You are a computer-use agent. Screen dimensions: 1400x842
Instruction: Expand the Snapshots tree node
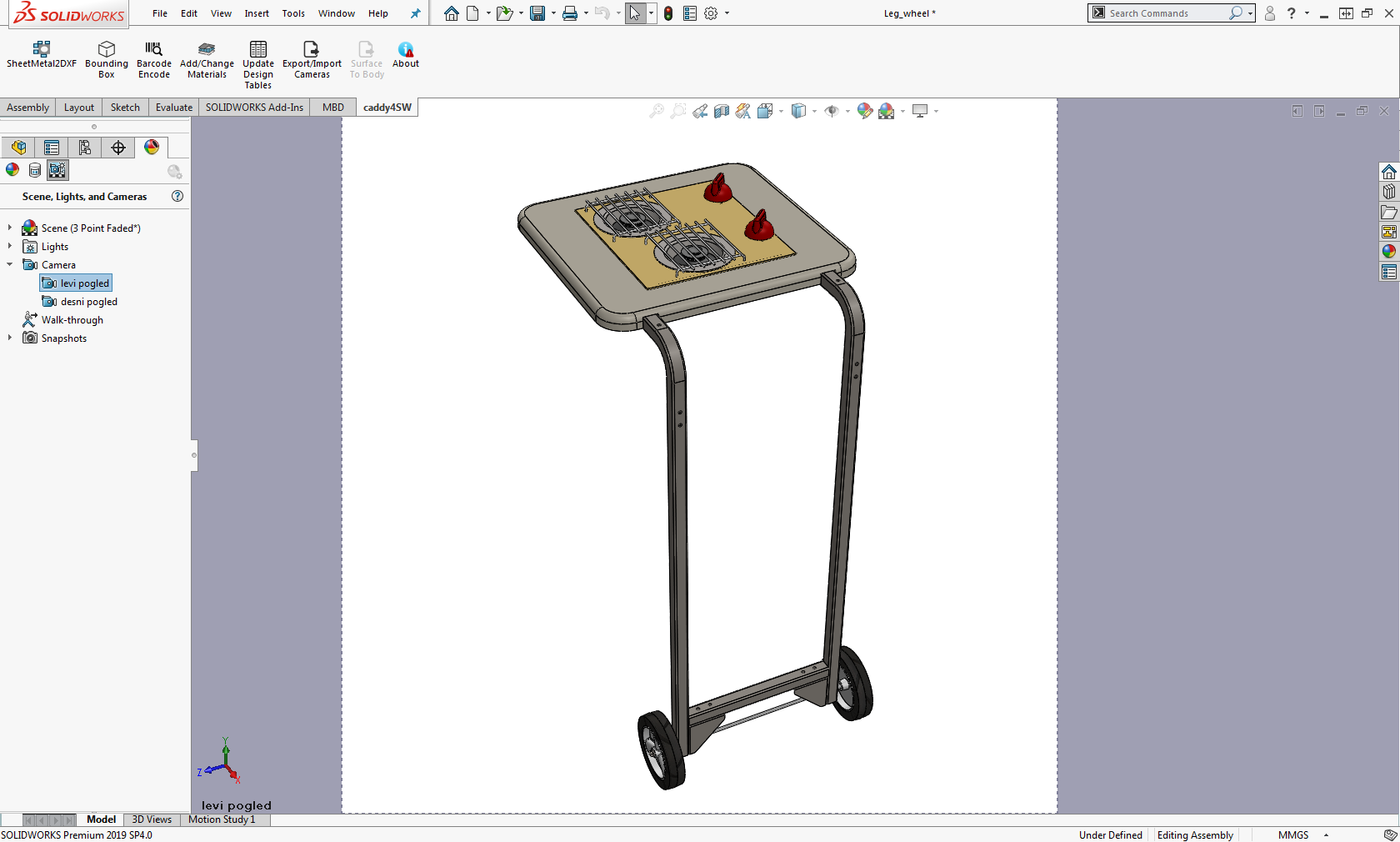point(10,338)
